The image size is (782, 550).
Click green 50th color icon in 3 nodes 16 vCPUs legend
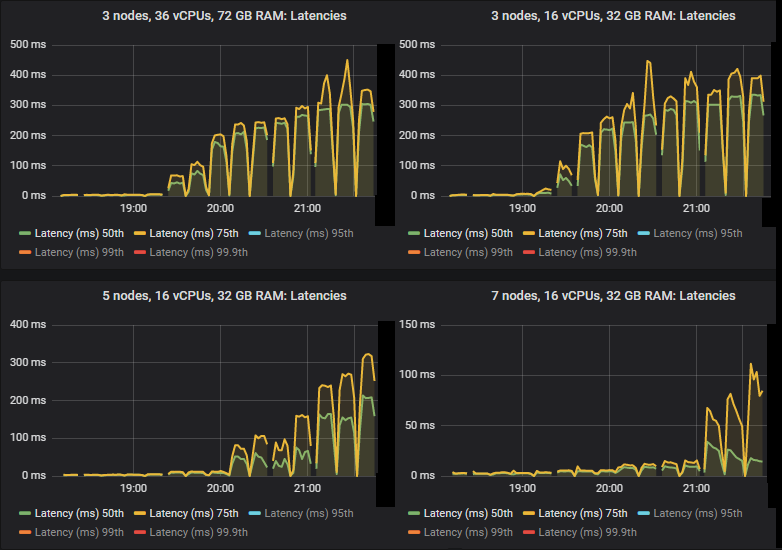coord(413,233)
